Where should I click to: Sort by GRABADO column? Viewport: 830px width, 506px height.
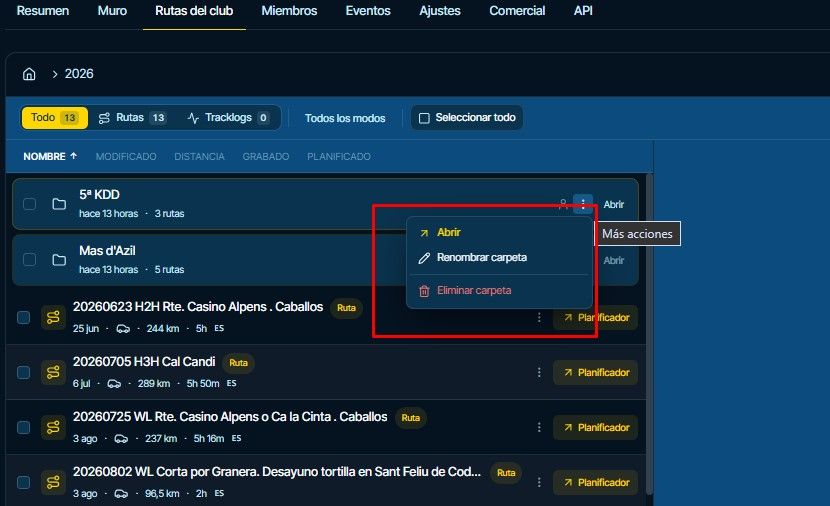[266, 156]
